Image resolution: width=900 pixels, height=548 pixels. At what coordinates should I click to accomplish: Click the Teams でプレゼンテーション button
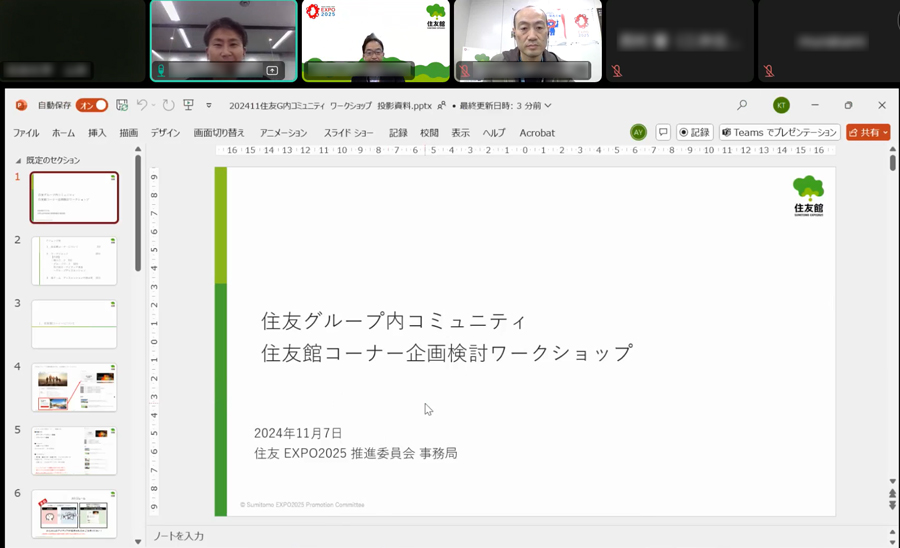tap(779, 133)
